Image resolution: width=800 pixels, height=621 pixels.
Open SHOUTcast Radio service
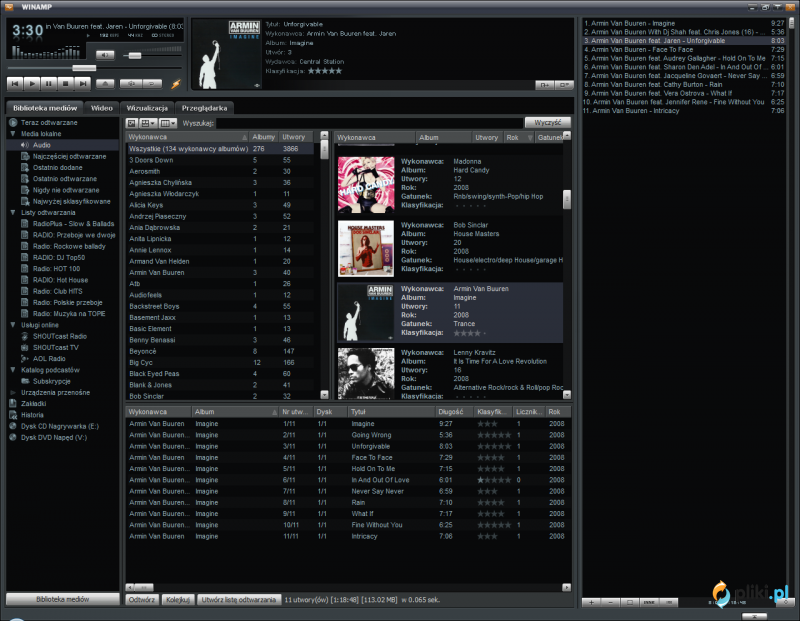tap(60, 336)
